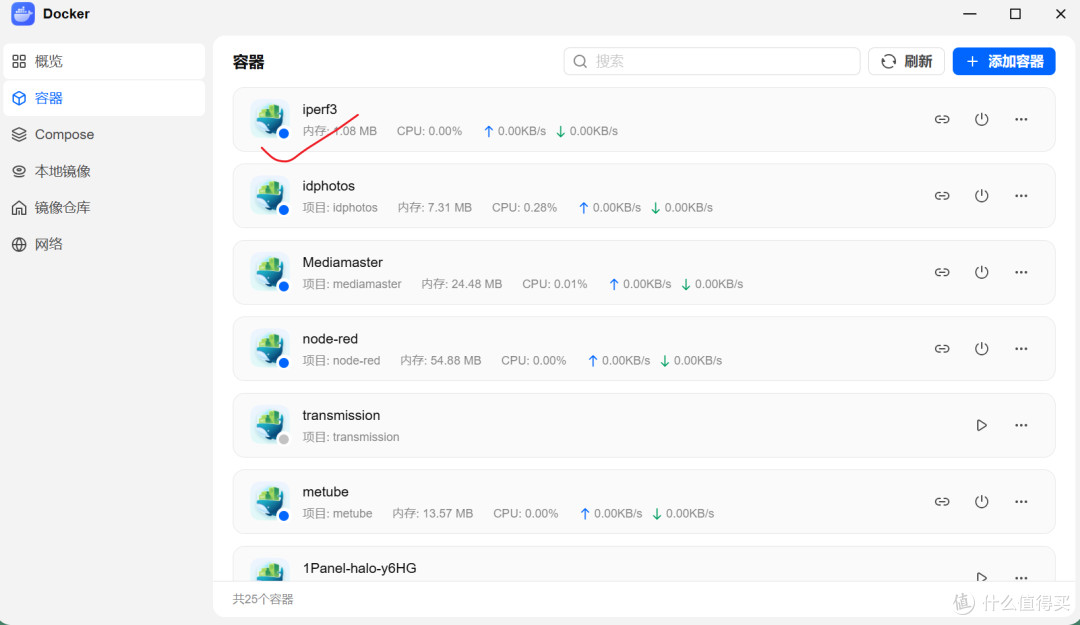Open the link icon for node-red
The image size is (1080, 625).
942,349
